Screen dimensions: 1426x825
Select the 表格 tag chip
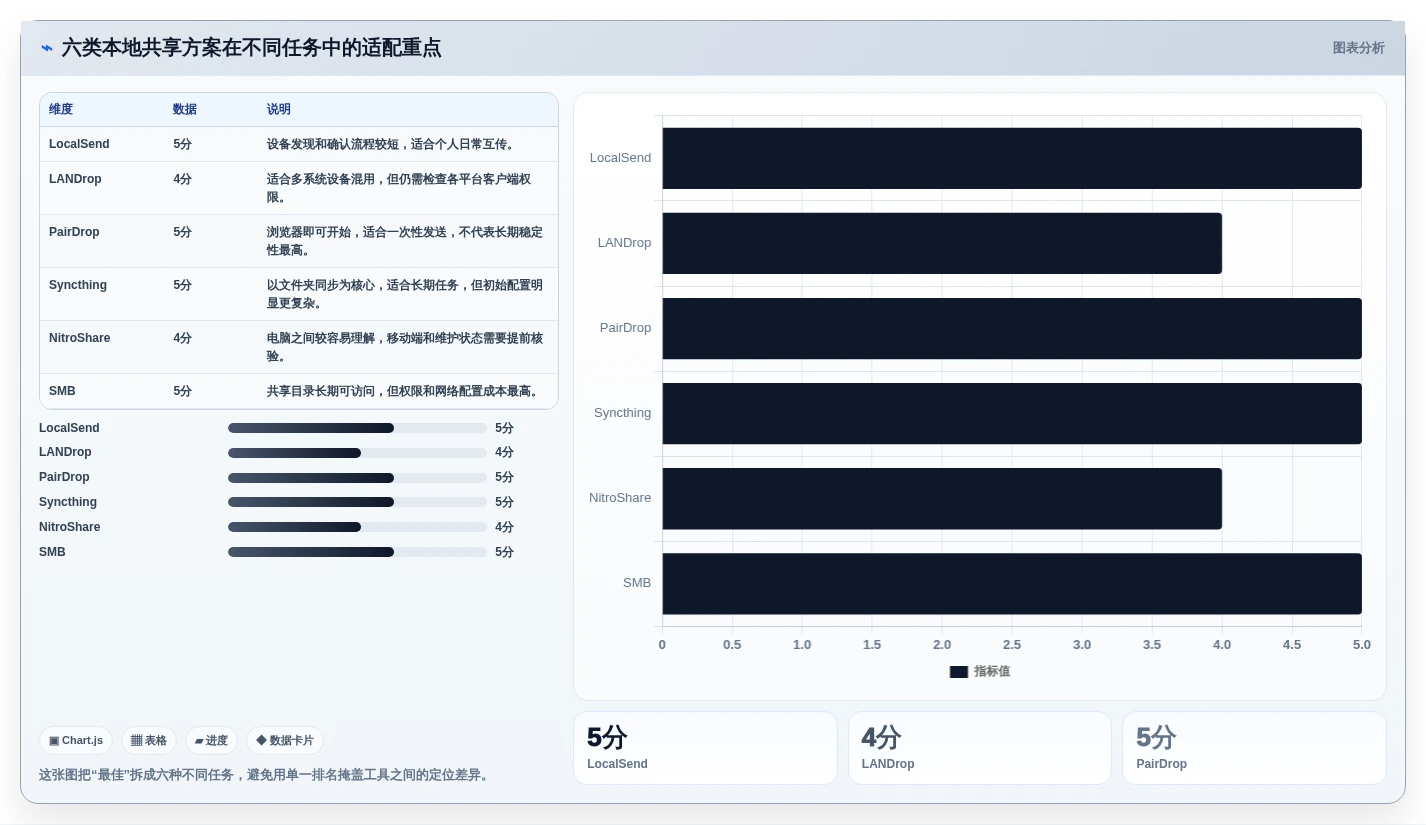click(x=149, y=740)
